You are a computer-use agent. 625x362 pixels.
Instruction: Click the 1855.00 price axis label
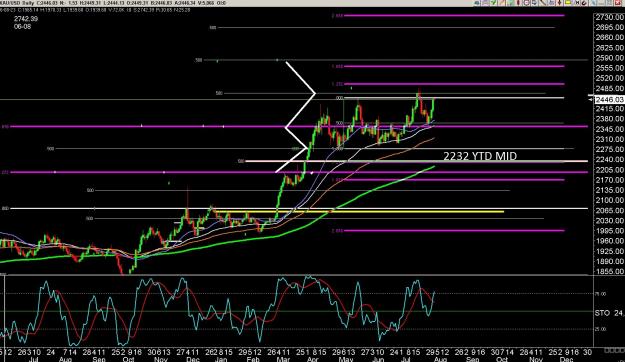(609, 271)
